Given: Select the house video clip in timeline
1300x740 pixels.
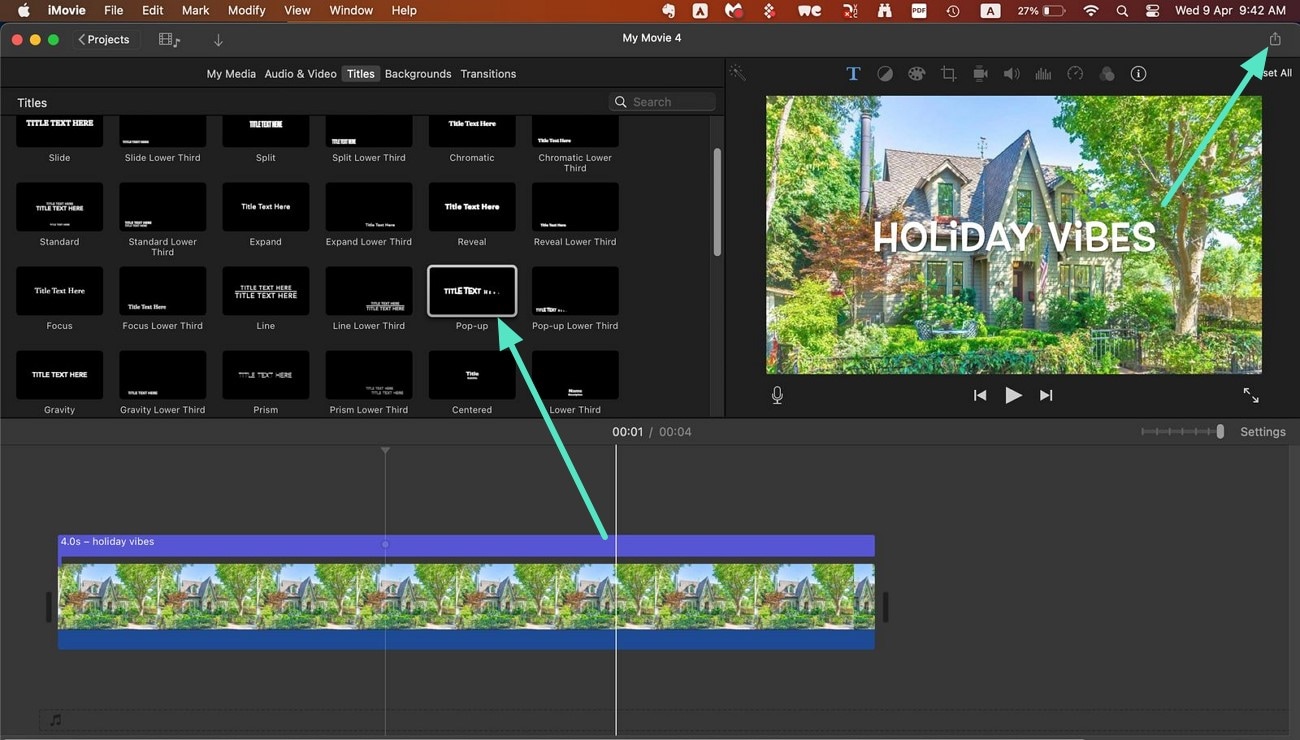Looking at the screenshot, I should point(466,605).
